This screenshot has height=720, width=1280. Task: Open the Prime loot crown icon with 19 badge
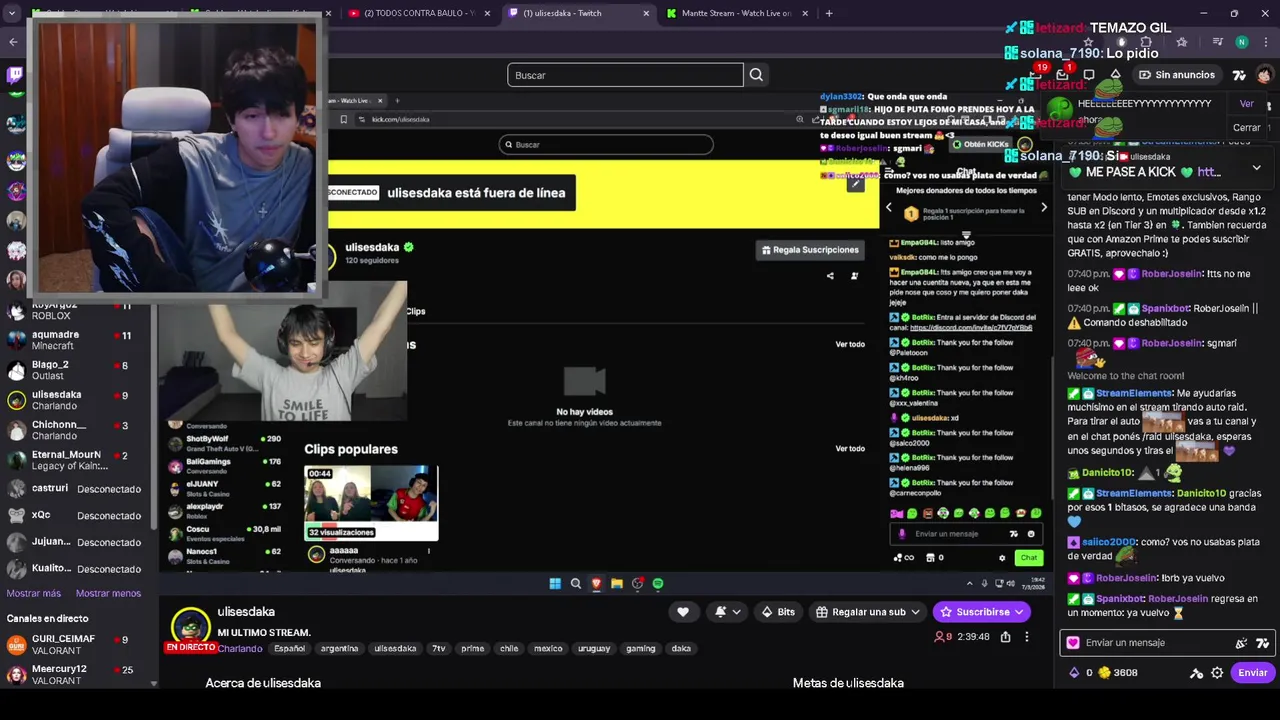click(x=1037, y=75)
